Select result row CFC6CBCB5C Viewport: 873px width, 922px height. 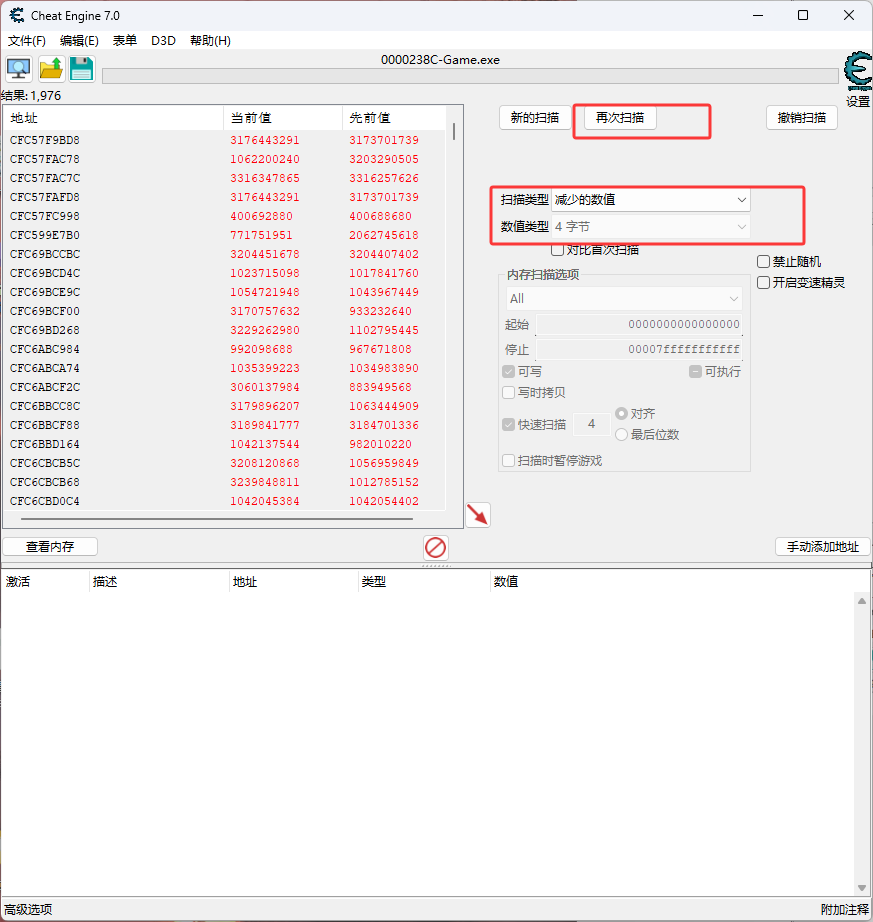[225, 463]
